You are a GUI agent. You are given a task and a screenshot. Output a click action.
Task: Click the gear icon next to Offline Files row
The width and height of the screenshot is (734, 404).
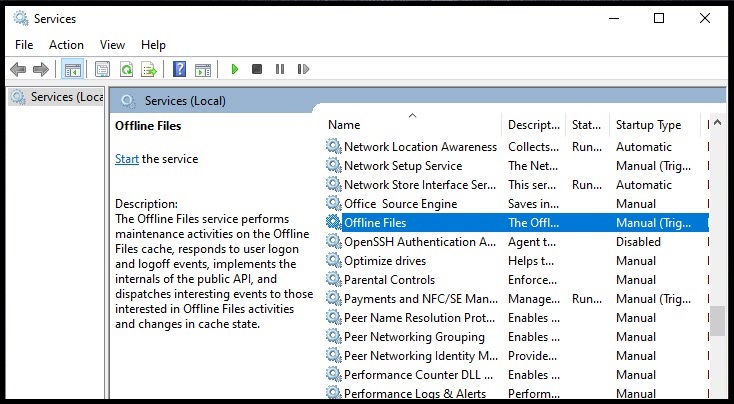(x=334, y=222)
